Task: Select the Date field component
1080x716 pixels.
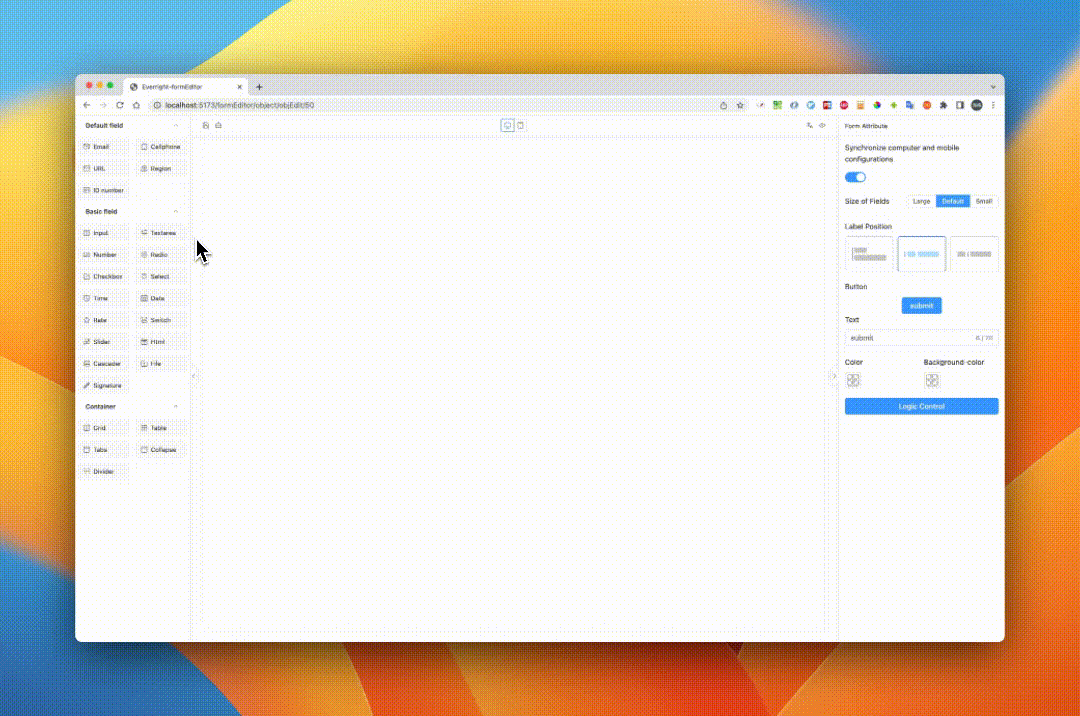Action: pos(161,298)
